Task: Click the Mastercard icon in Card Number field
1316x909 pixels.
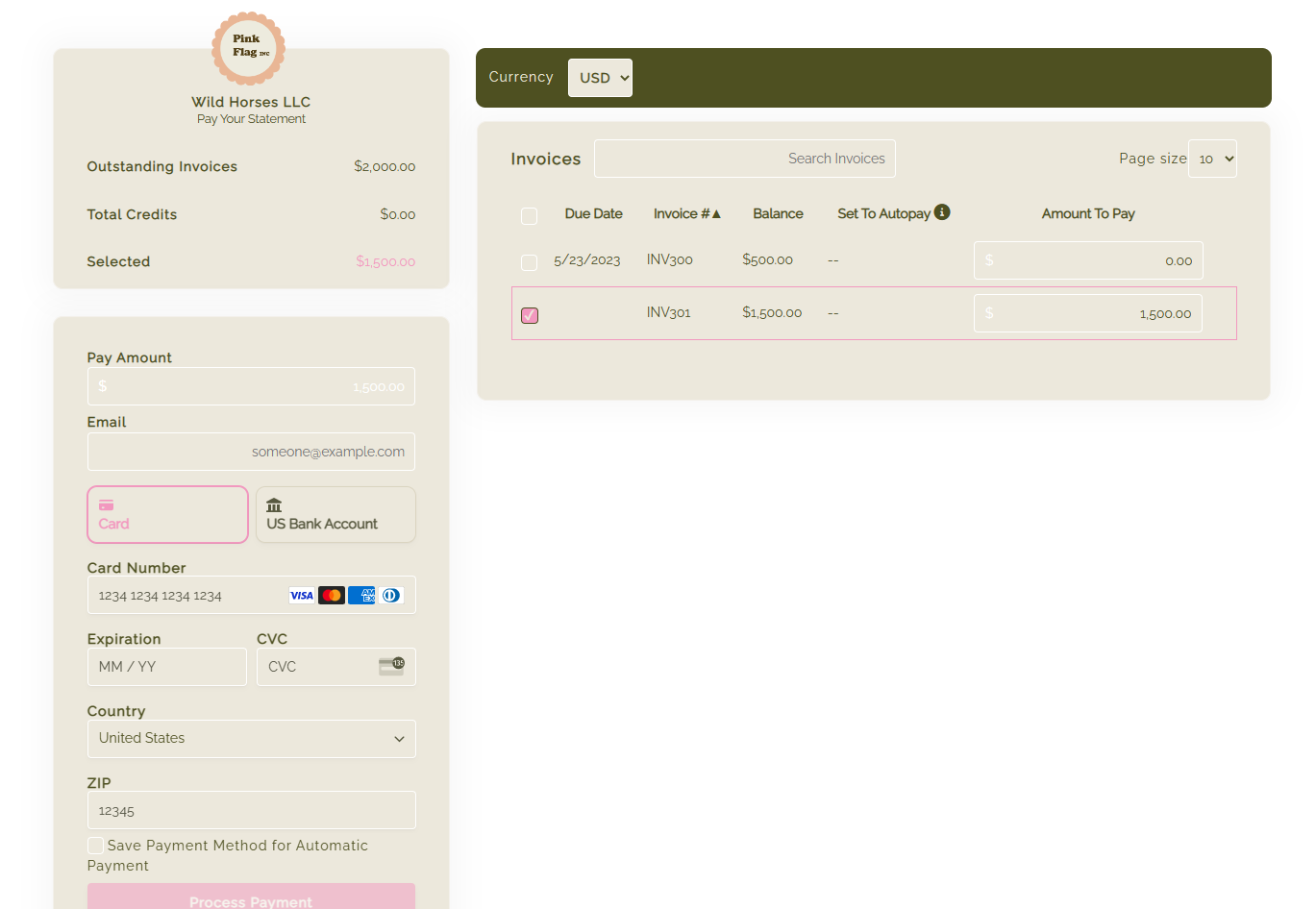Action: [331, 595]
